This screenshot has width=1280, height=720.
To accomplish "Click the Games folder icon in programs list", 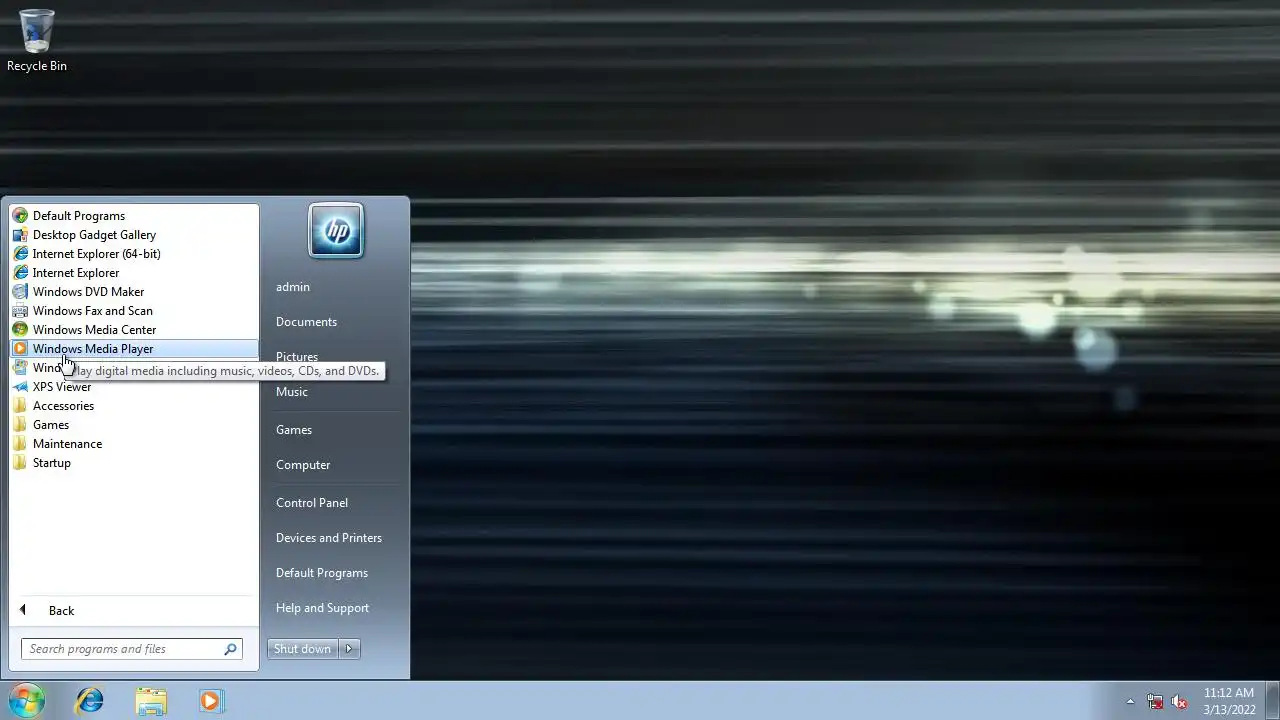I will [x=20, y=424].
